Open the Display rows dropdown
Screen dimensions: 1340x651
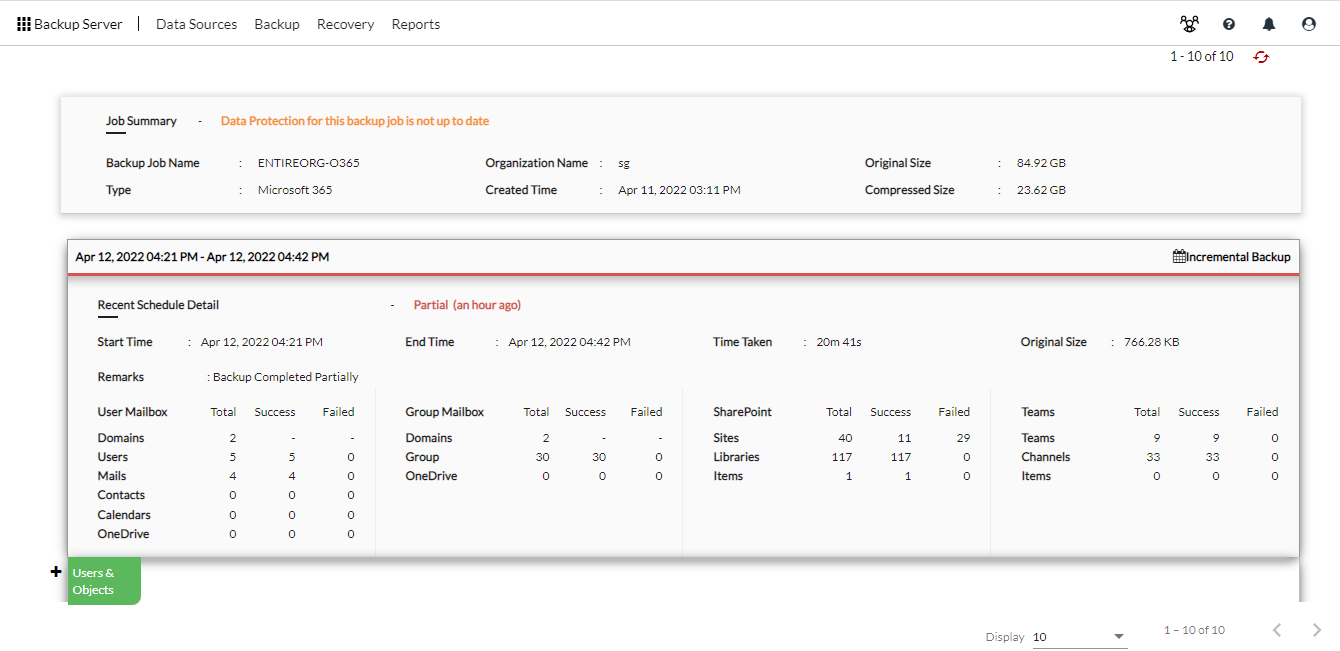tap(1080, 637)
